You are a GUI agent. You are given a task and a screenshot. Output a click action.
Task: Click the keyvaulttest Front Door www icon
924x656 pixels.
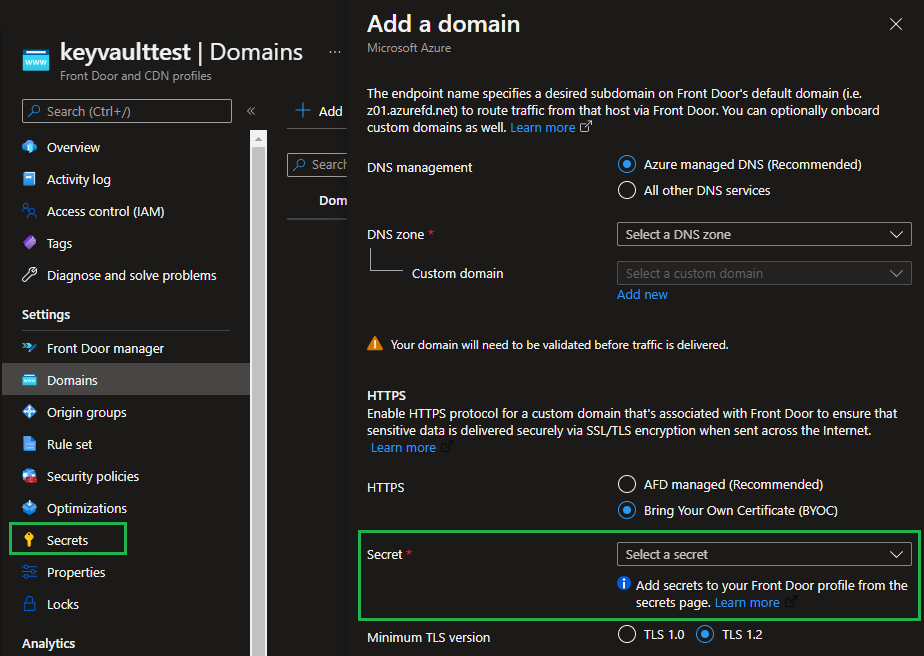click(x=36, y=61)
